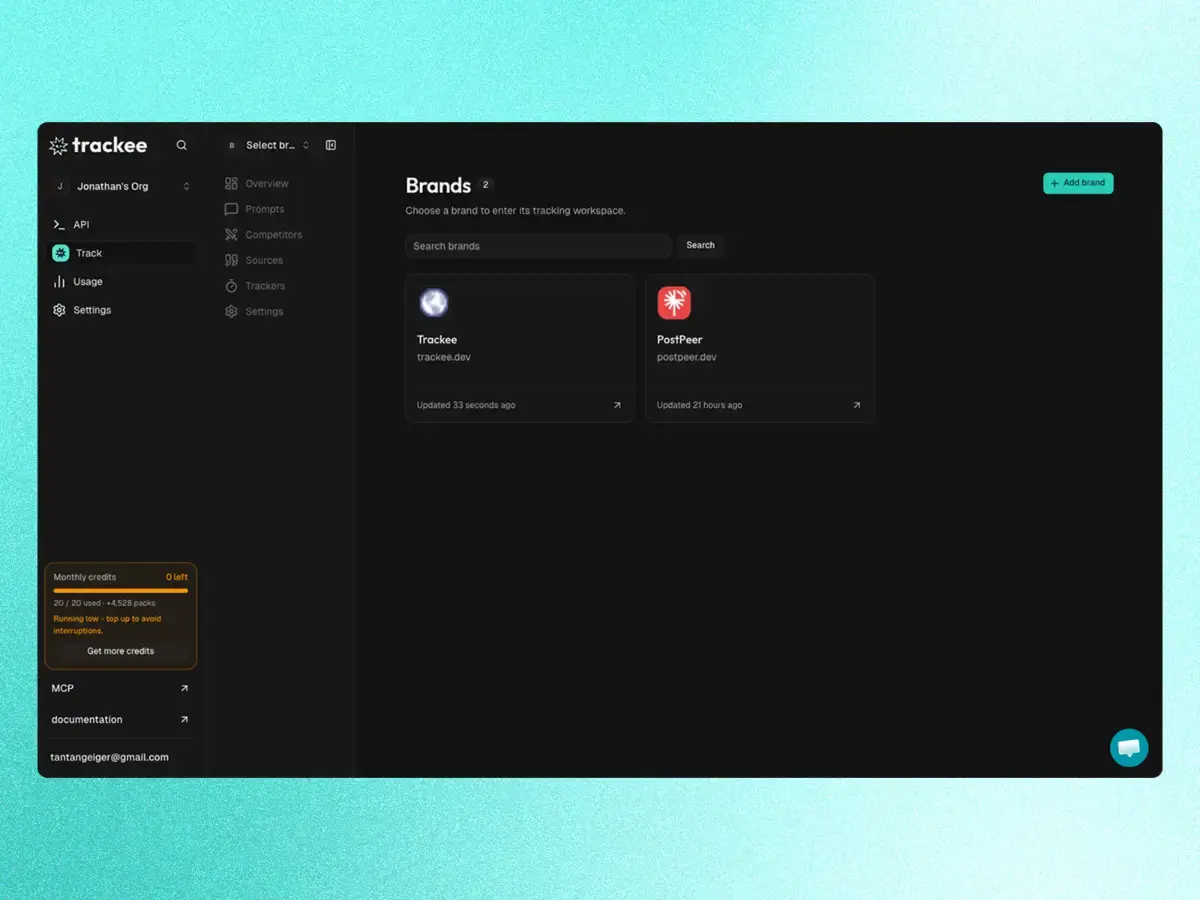Click the Trackee brand globe logo
The height and width of the screenshot is (900, 1200).
pos(434,303)
